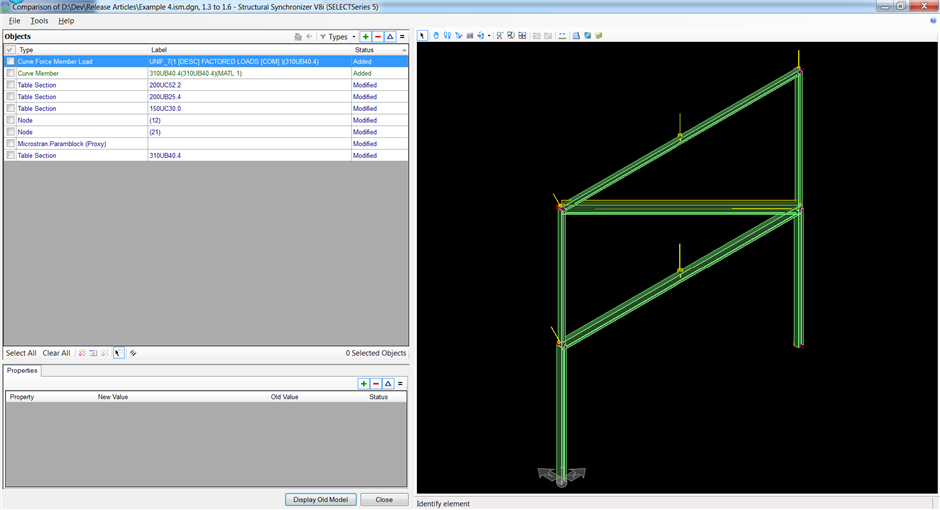This screenshot has width=940, height=510.
Task: Open the Tools menu
Action: pos(39,21)
